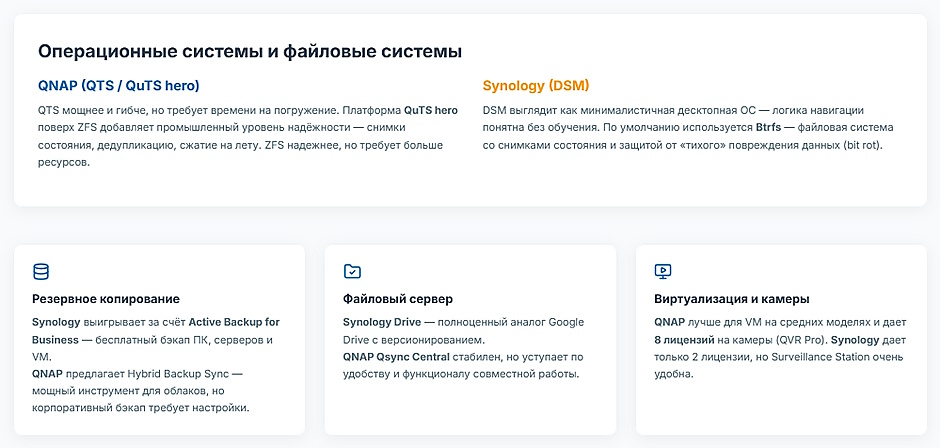Click the line удобству и функционалу совместной работы

pos(461,375)
